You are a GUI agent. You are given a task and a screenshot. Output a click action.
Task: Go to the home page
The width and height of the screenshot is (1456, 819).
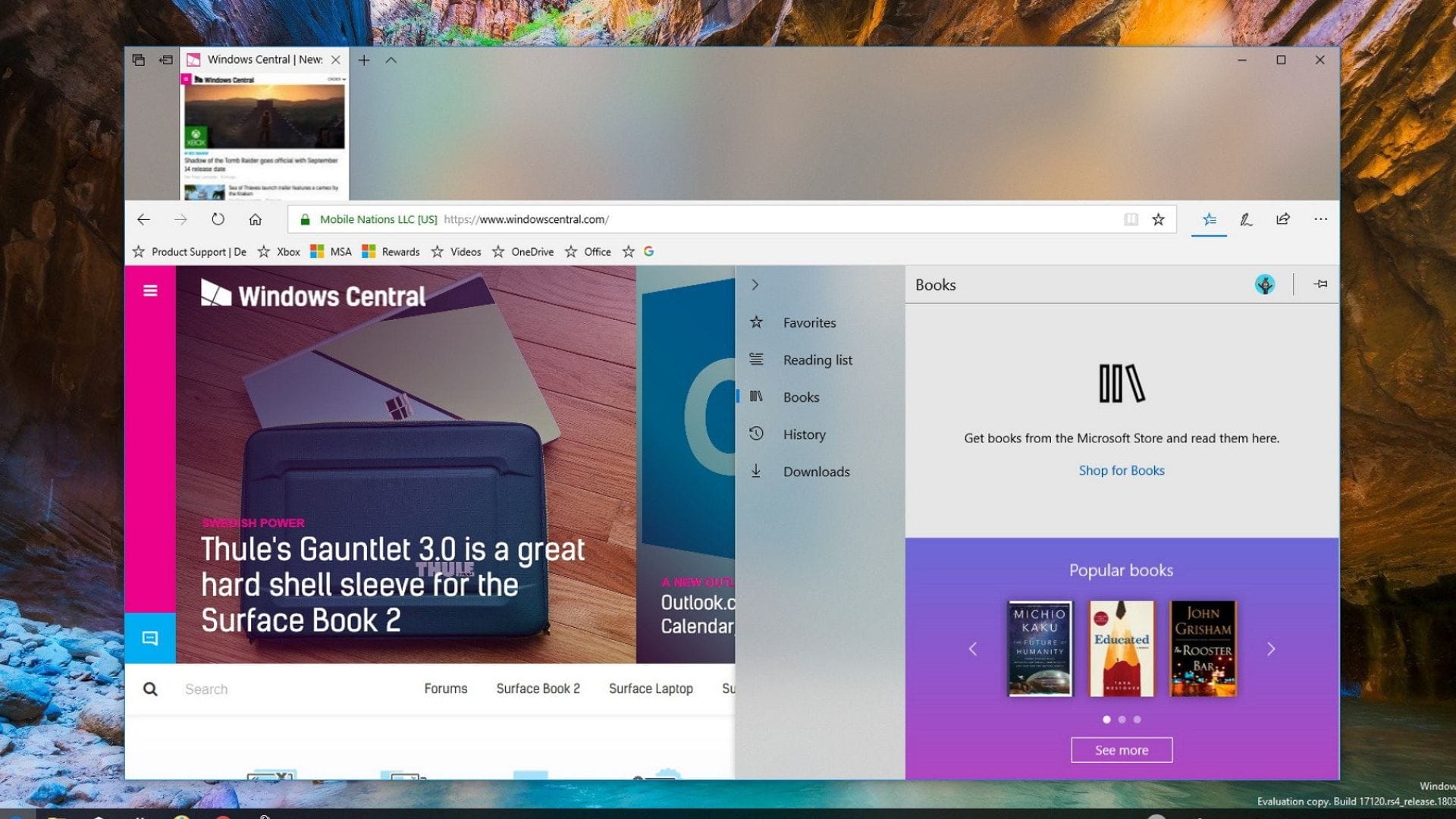click(x=255, y=219)
